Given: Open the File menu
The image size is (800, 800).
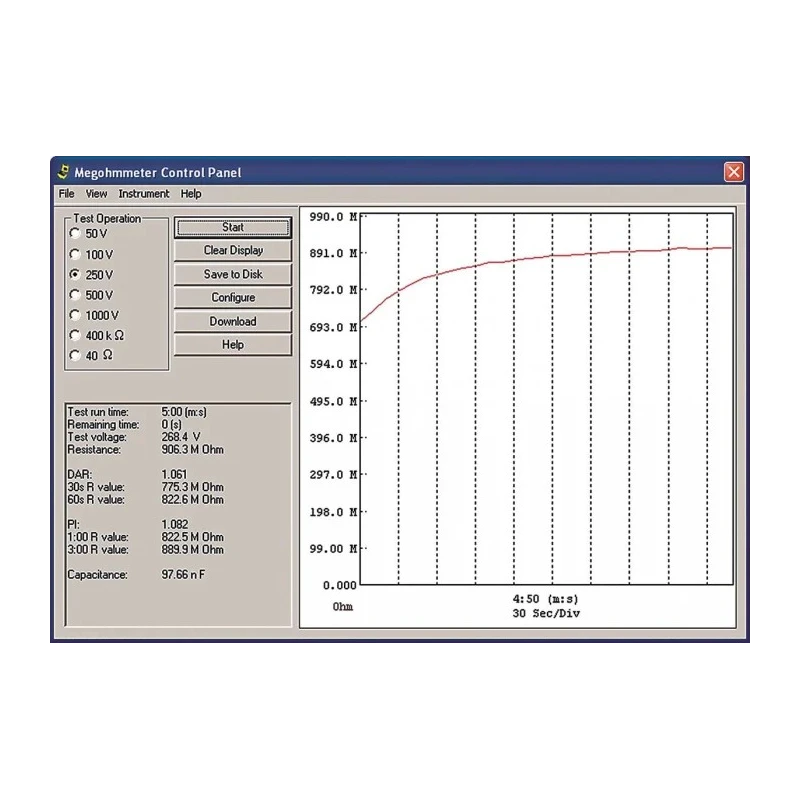Looking at the screenshot, I should [x=66, y=194].
